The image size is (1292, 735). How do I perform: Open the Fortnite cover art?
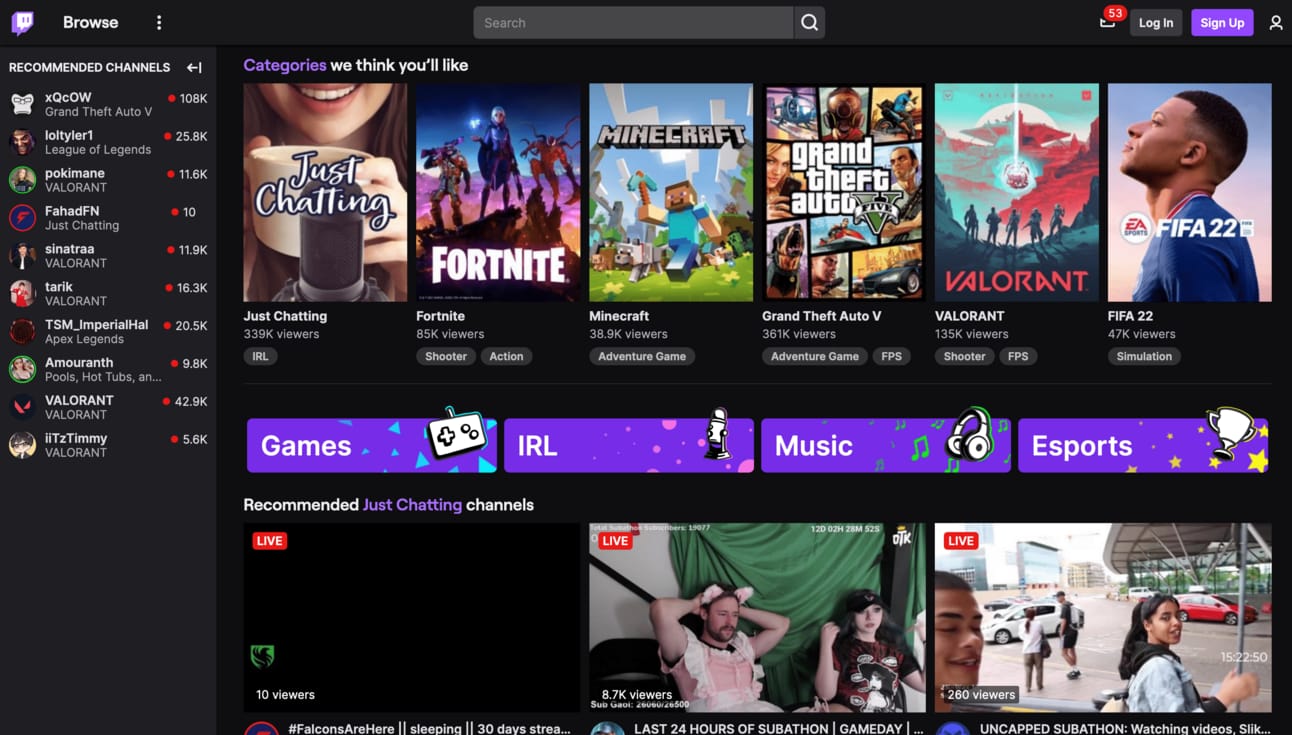tap(498, 192)
